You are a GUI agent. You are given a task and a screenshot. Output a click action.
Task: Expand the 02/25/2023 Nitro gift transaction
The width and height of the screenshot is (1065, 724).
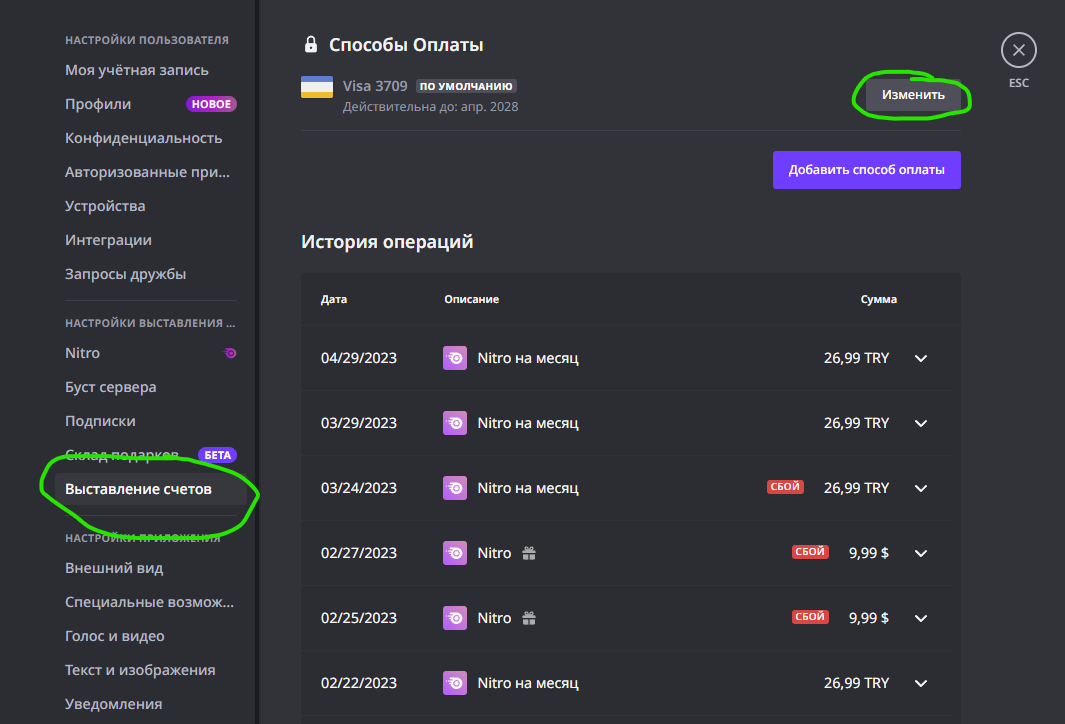[x=920, y=618]
